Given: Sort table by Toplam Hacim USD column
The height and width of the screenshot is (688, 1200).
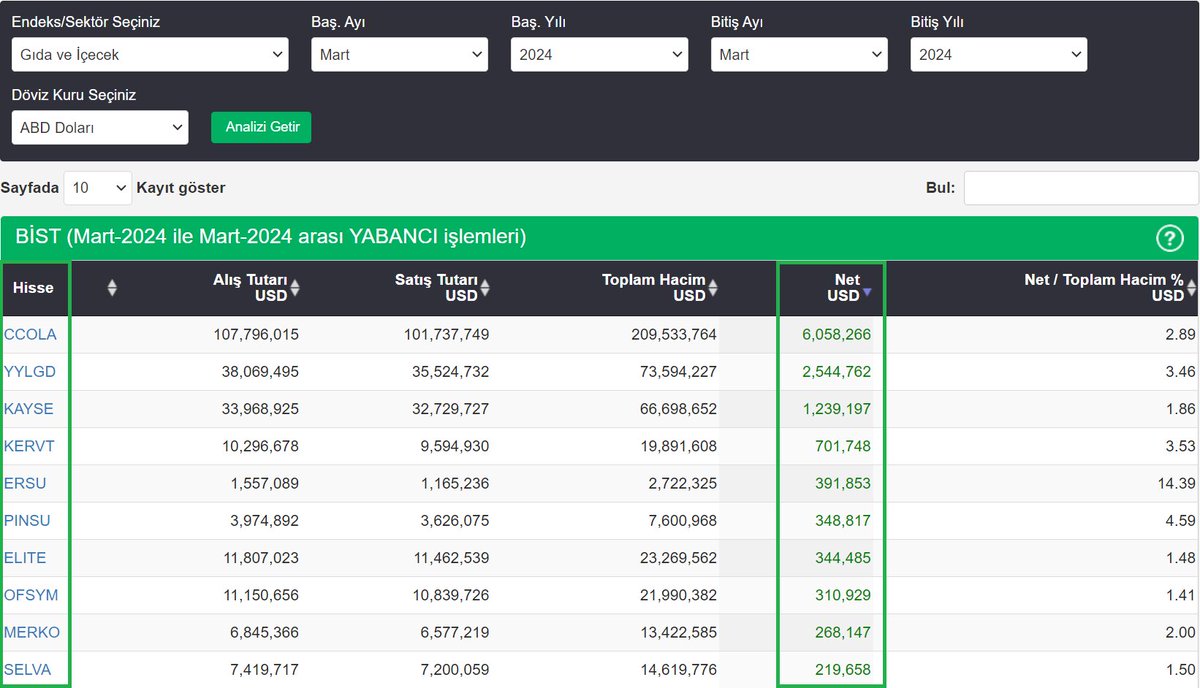Looking at the screenshot, I should click(714, 288).
